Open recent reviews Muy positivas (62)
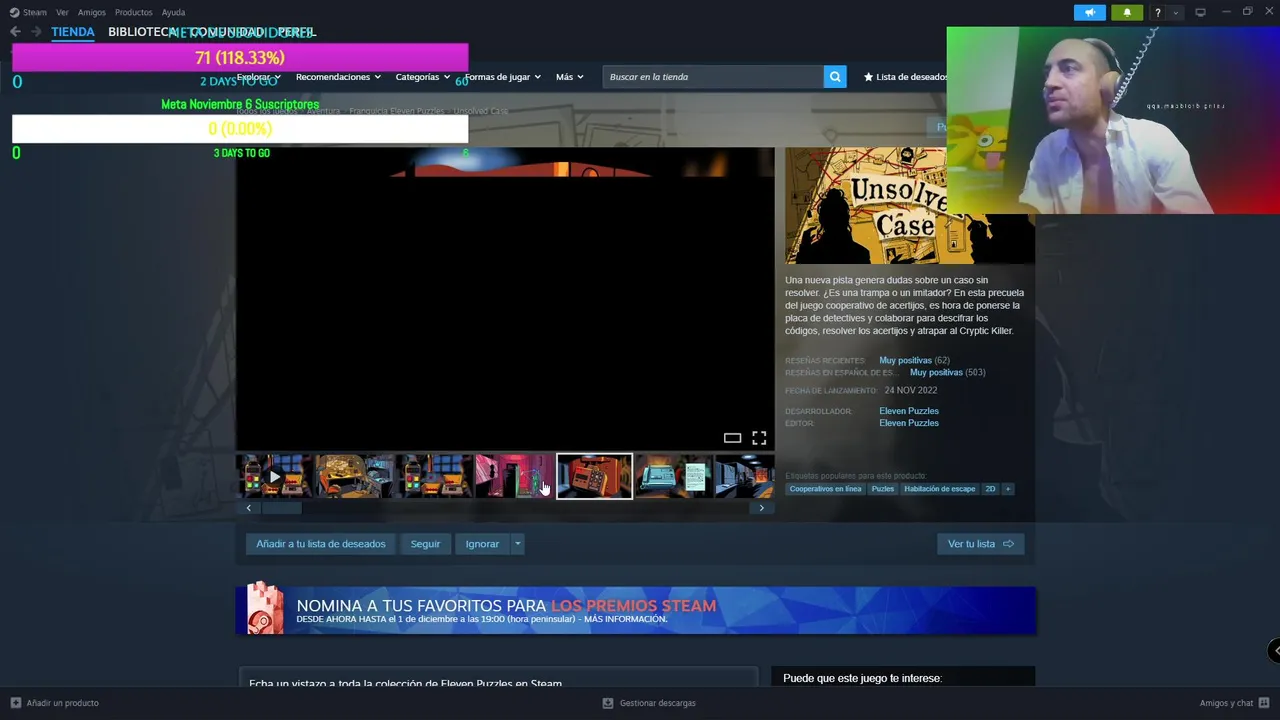 [914, 360]
